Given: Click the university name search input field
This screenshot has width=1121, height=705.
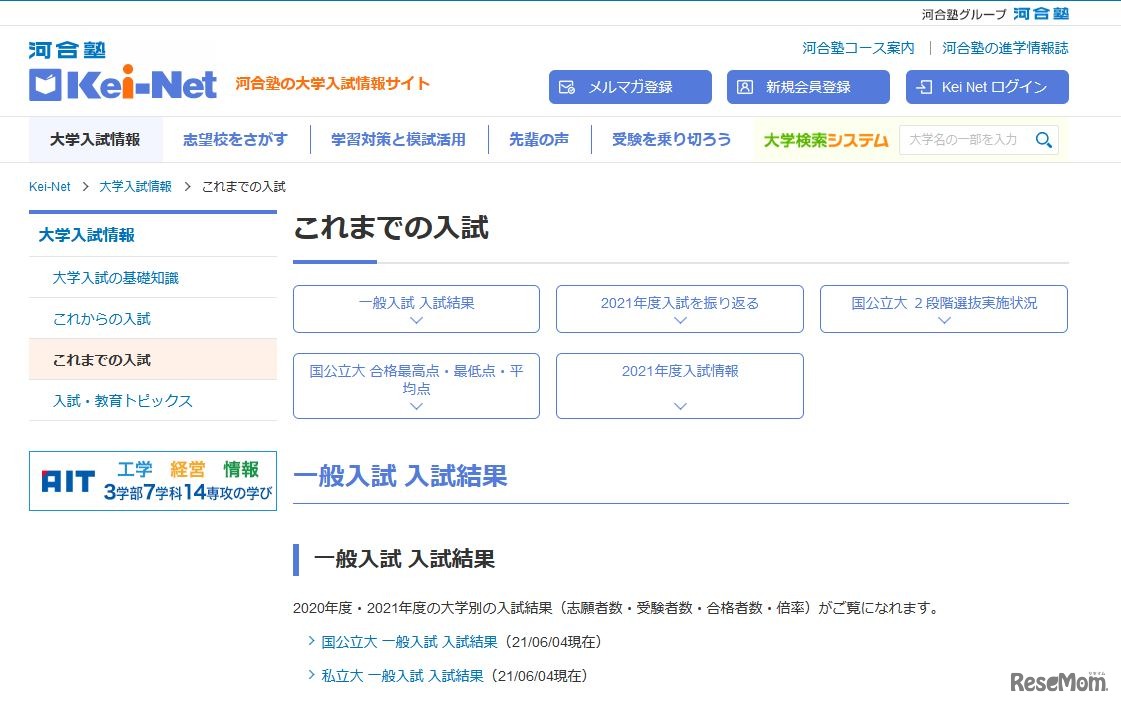Looking at the screenshot, I should point(965,140).
